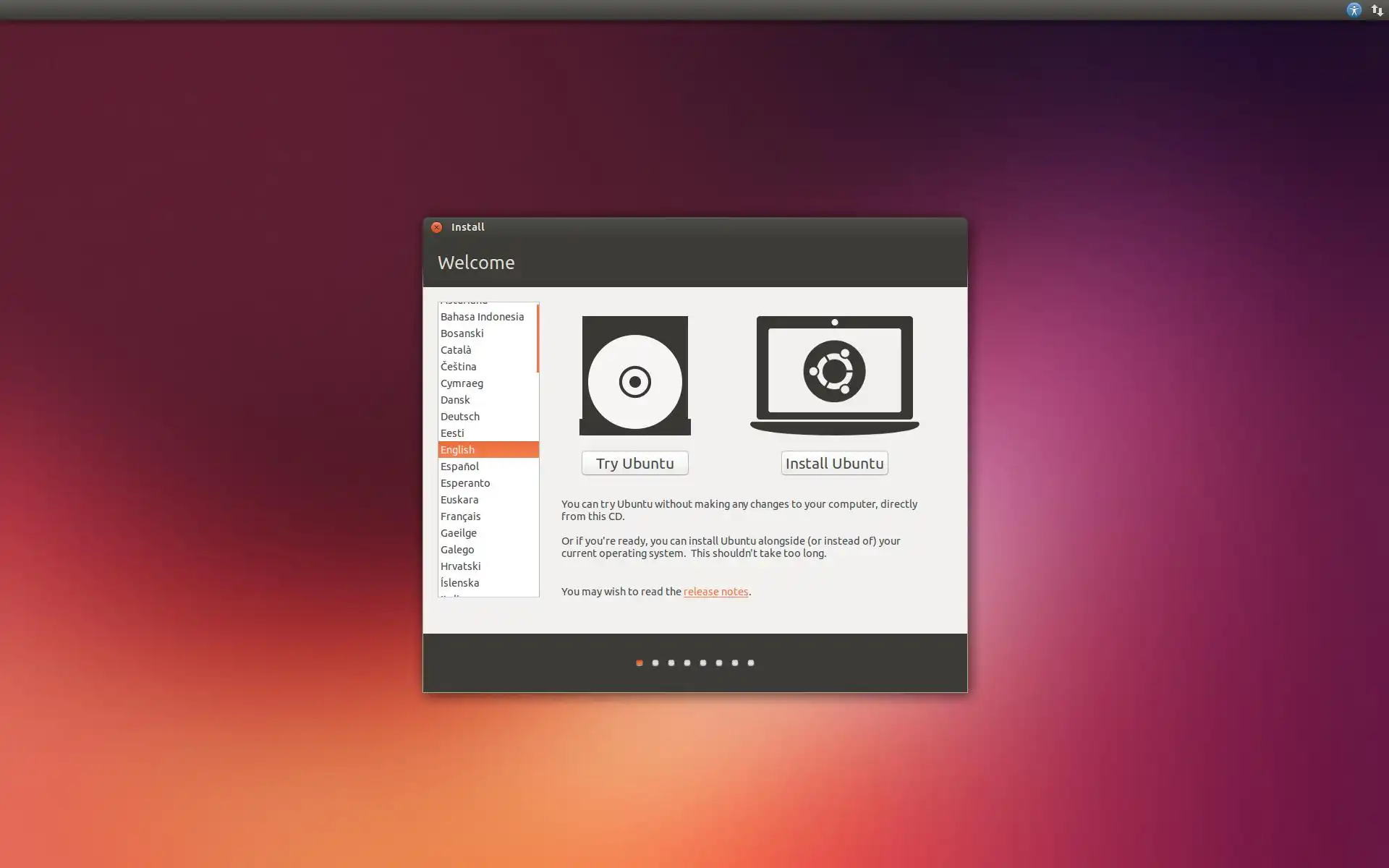Image resolution: width=1389 pixels, height=868 pixels.
Task: Select Español in the language list
Action: point(460,467)
